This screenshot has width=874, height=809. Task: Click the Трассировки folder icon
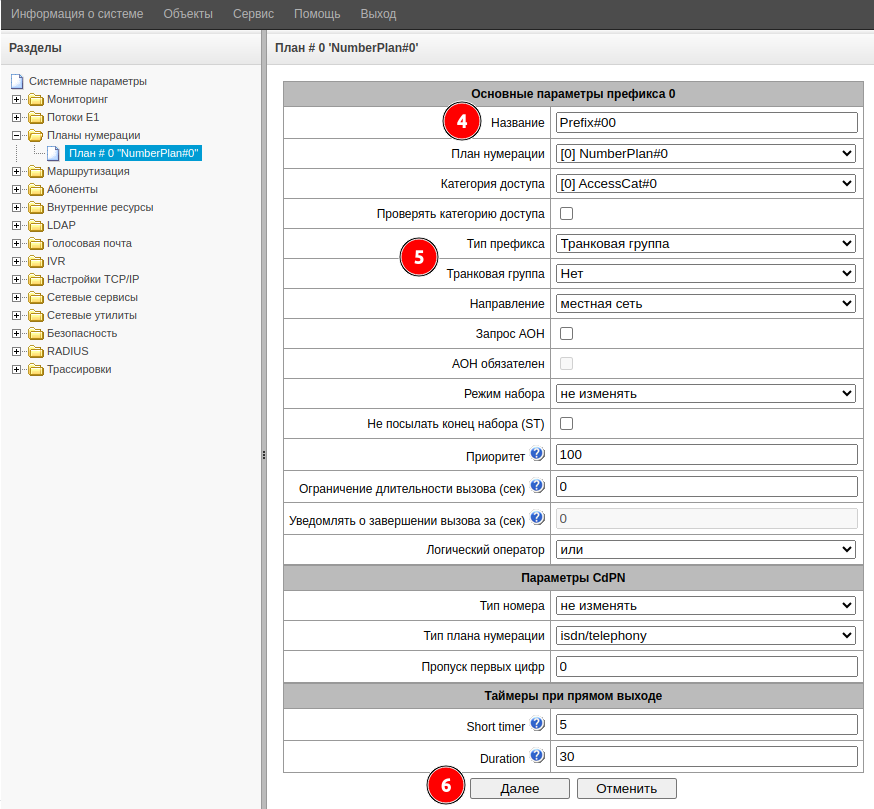pos(36,370)
